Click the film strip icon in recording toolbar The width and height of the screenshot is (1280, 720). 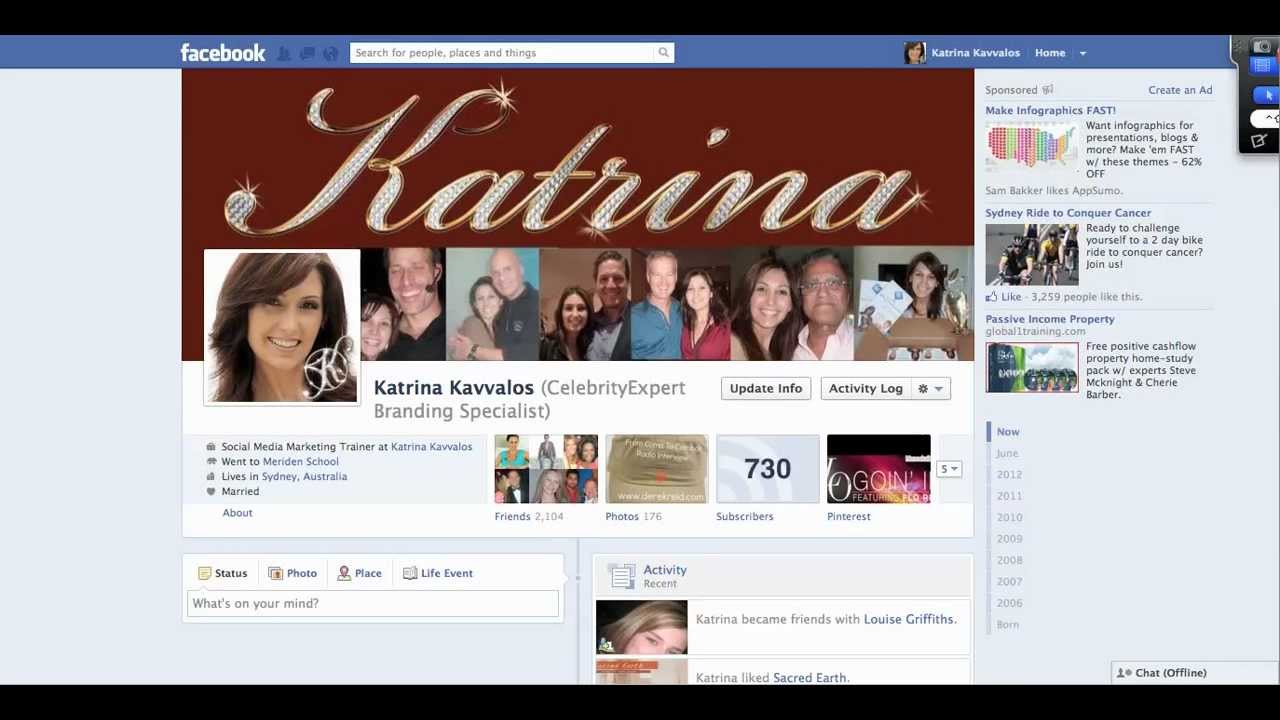tap(1262, 66)
